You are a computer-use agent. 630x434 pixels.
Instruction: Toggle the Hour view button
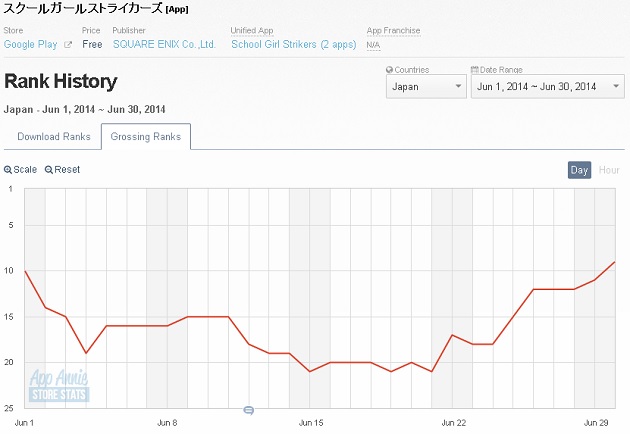609,170
